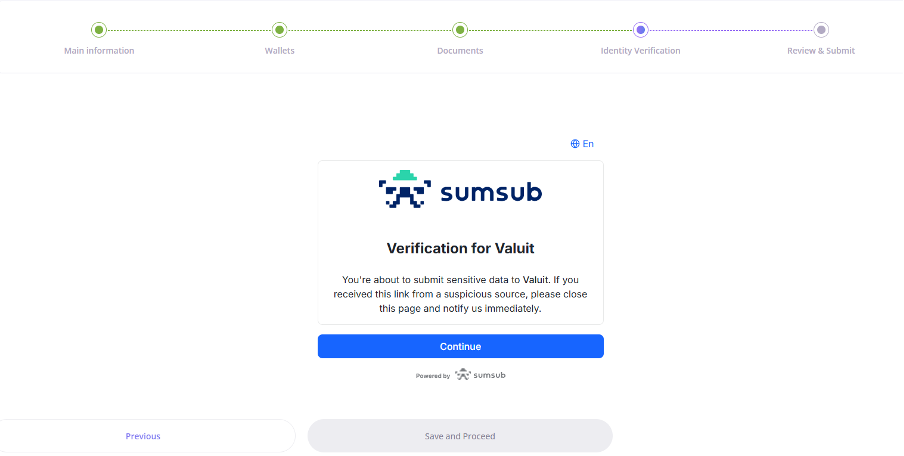Viewport: 904px width, 456px height.
Task: Click the globe language icon
Action: coord(575,144)
